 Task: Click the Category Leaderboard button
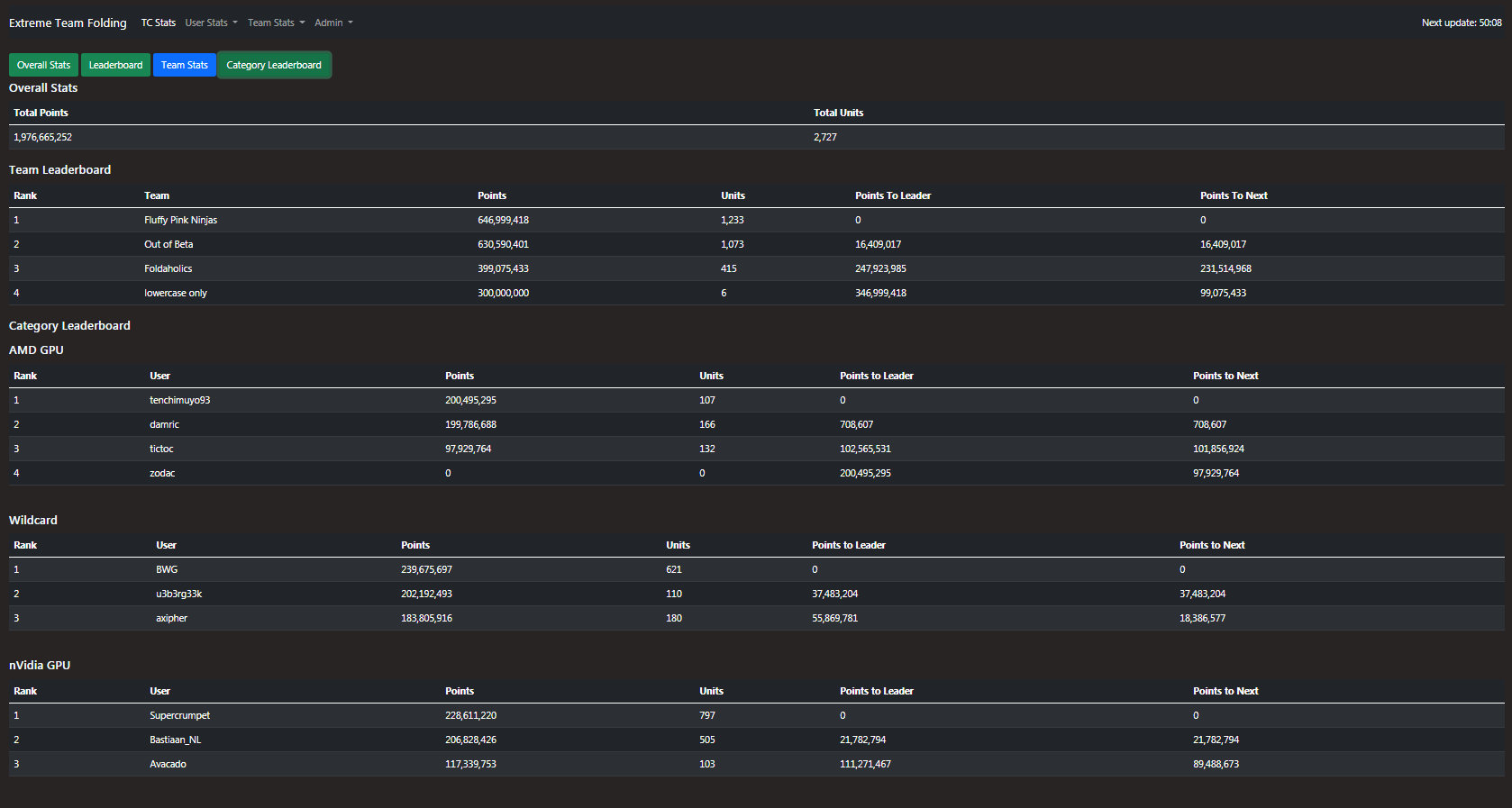click(x=274, y=65)
